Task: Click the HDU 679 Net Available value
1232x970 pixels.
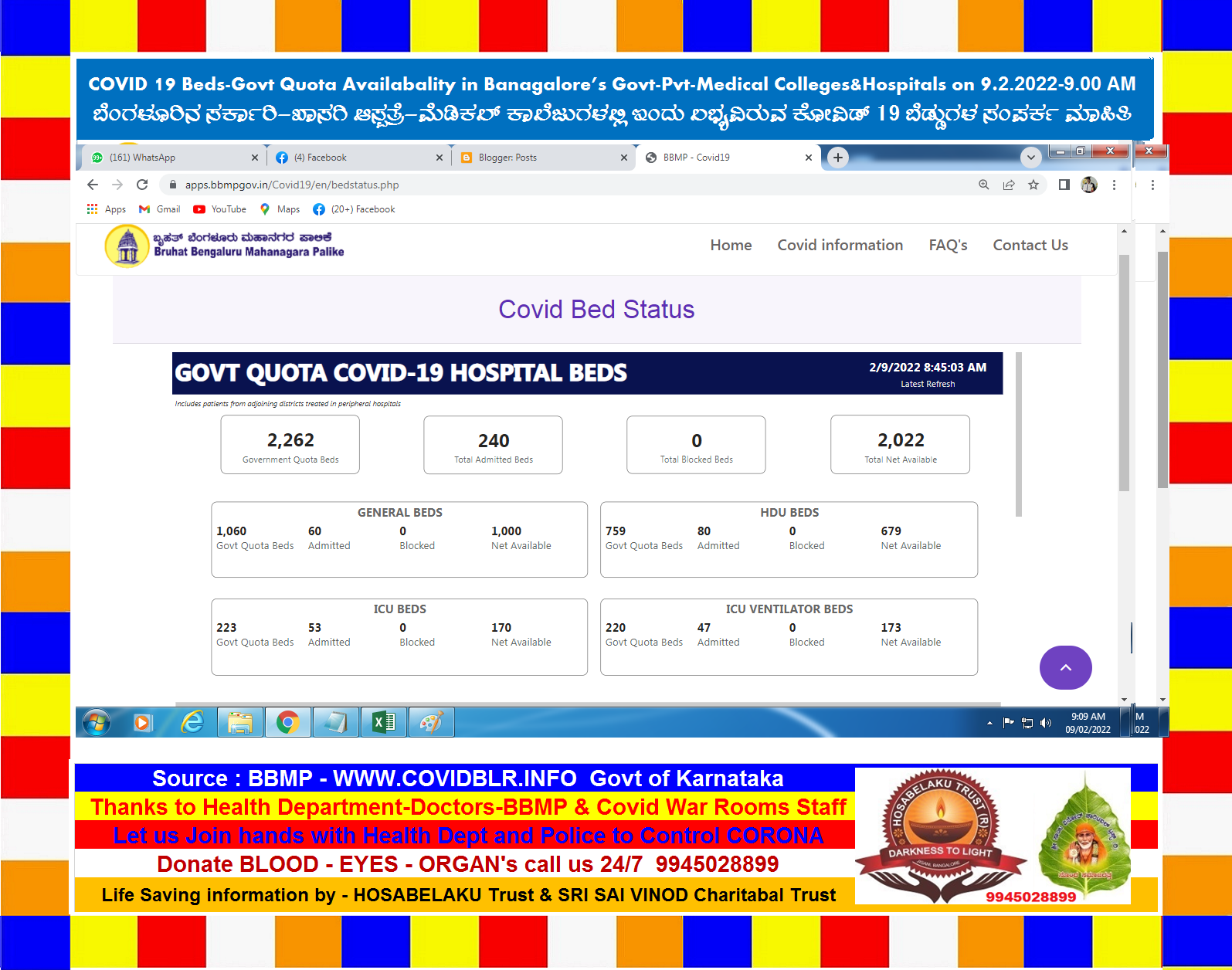Action: coord(891,531)
